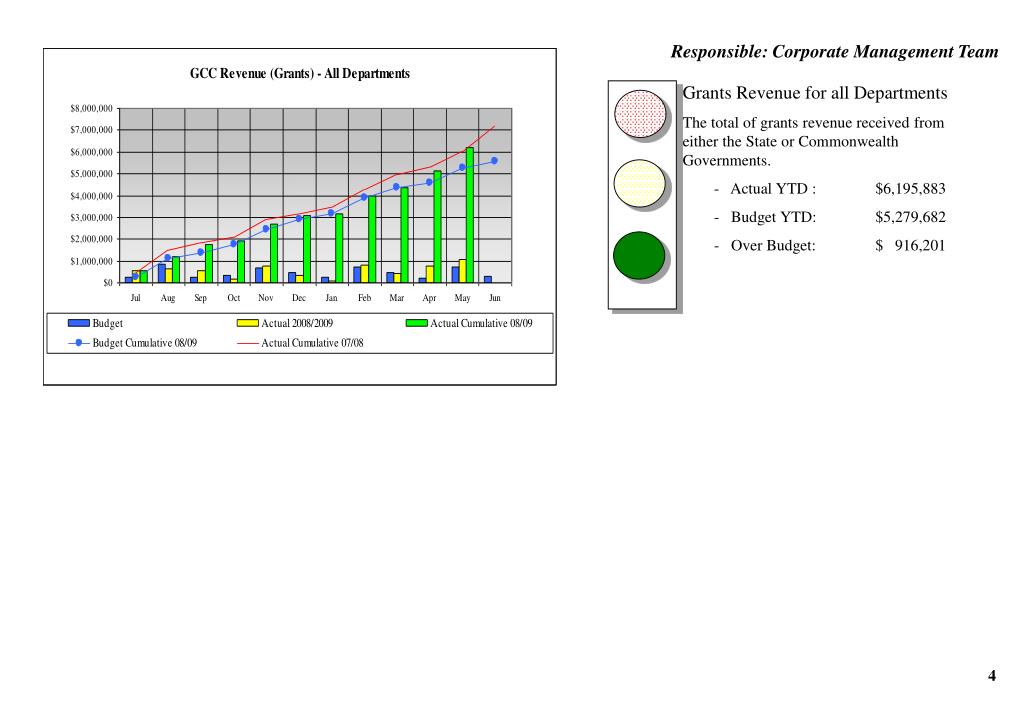Click the red Actual Cumulative 07/08 legend line
The height and width of the screenshot is (708, 1023).
click(x=247, y=343)
